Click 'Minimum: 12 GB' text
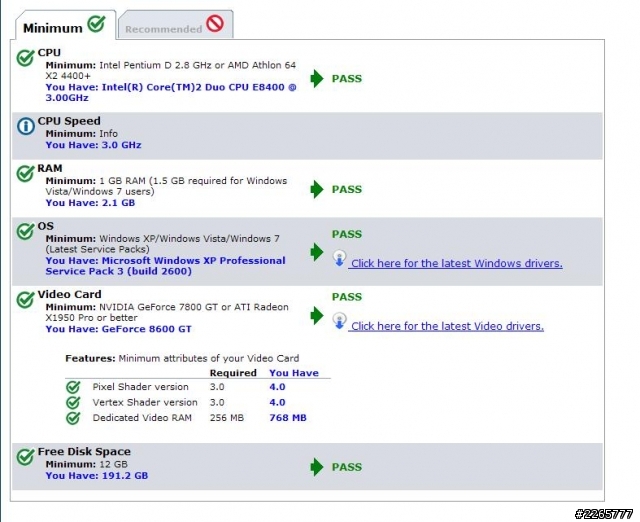The height and width of the screenshot is (522, 640). point(87,464)
